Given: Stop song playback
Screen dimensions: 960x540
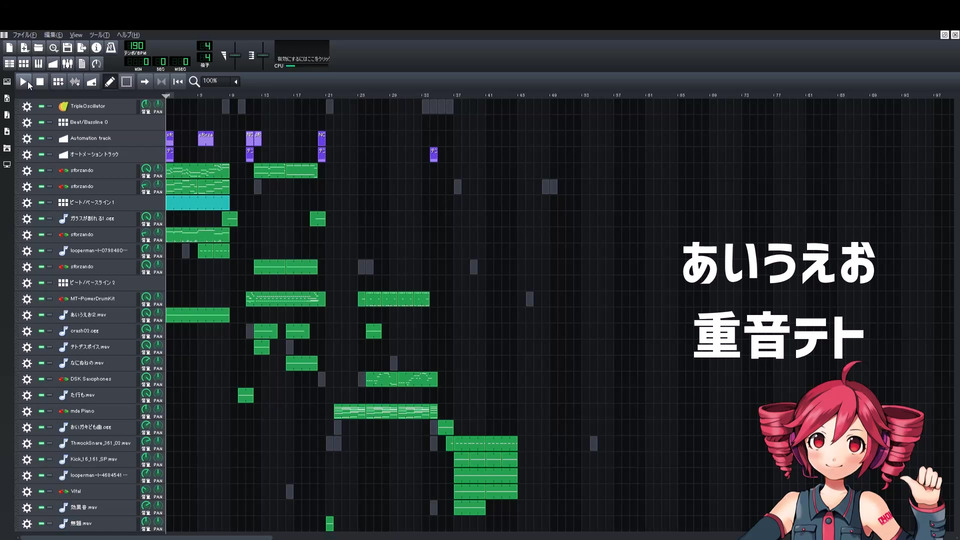Looking at the screenshot, I should click(40, 81).
